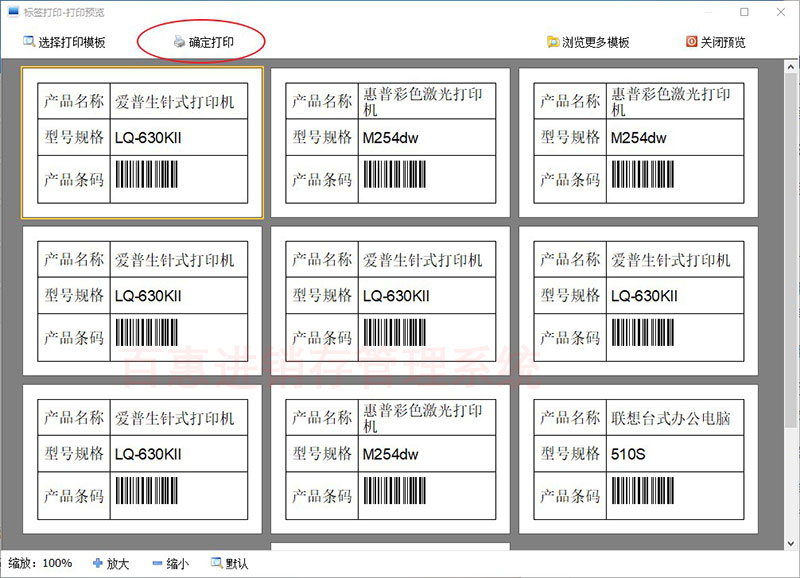The height and width of the screenshot is (578, 800).
Task: Select the label thumbnail with 联想台式办公电脑
Action: tap(638, 459)
